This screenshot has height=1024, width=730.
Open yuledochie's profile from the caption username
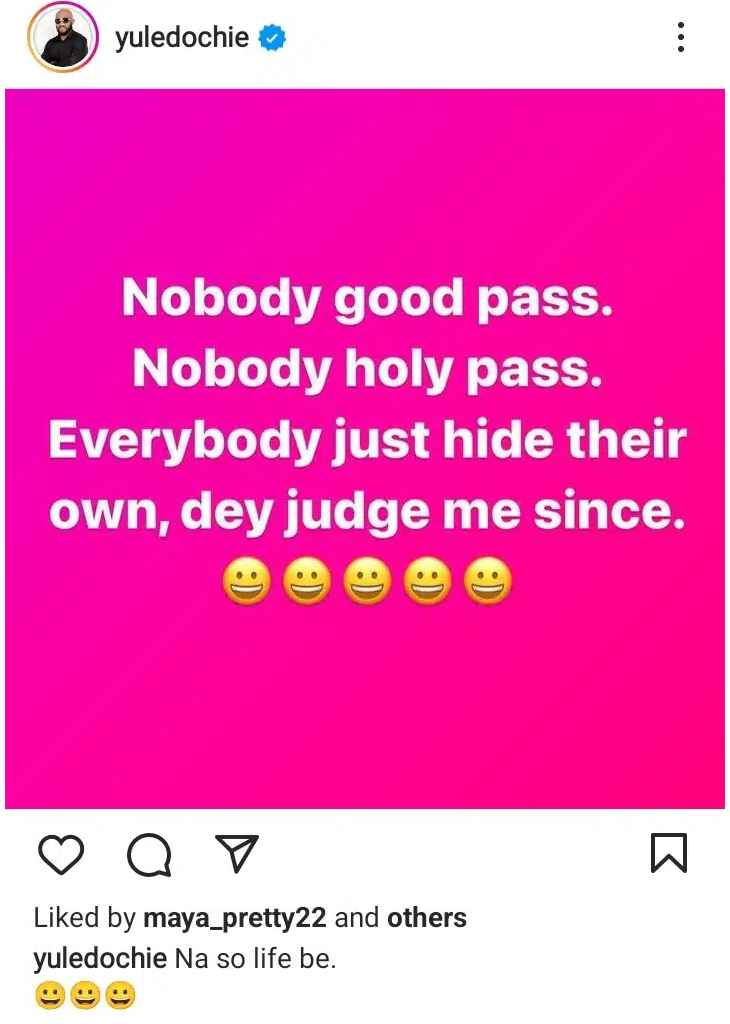pyautogui.click(x=100, y=959)
